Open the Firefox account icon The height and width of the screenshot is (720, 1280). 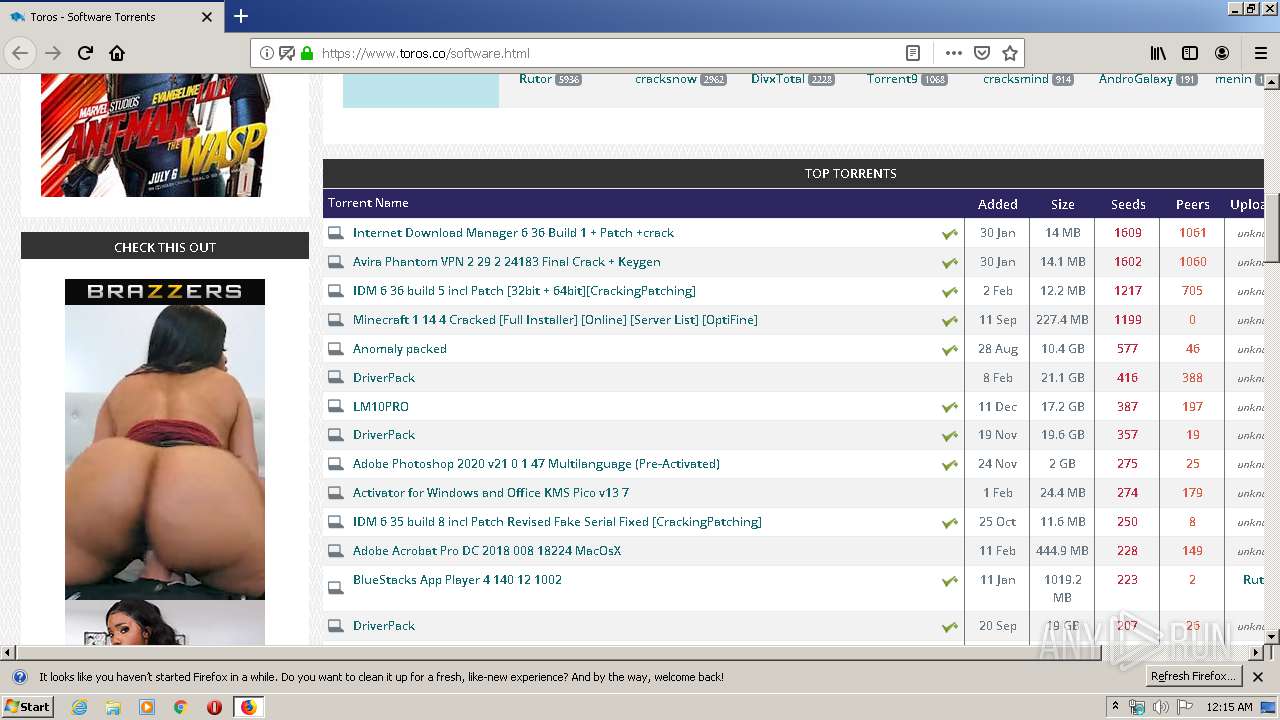click(1222, 53)
